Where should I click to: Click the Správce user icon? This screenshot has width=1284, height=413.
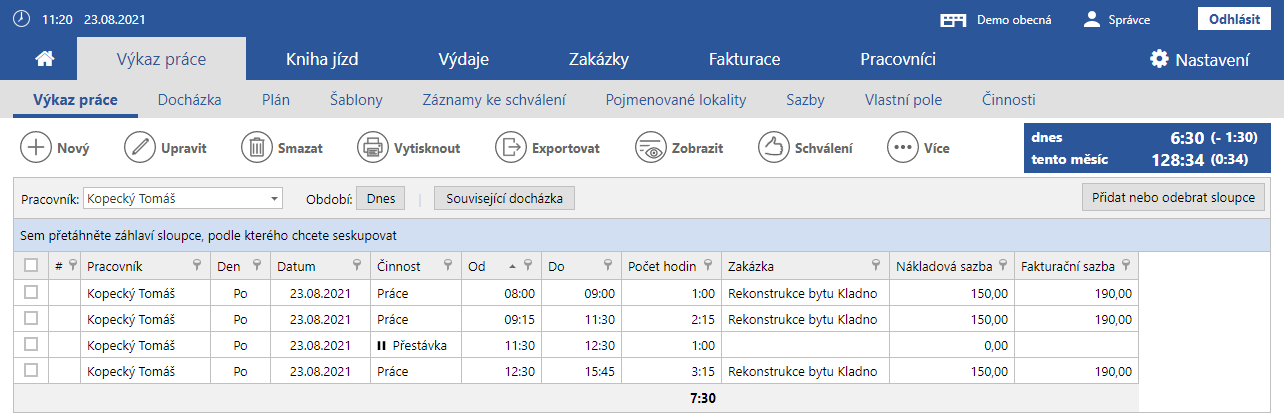click(x=1092, y=19)
